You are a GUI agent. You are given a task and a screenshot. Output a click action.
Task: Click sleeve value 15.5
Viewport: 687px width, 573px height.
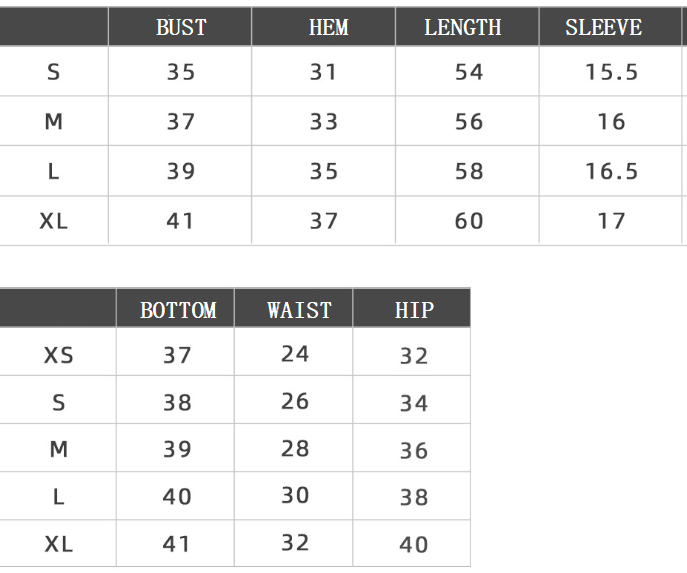coord(612,72)
